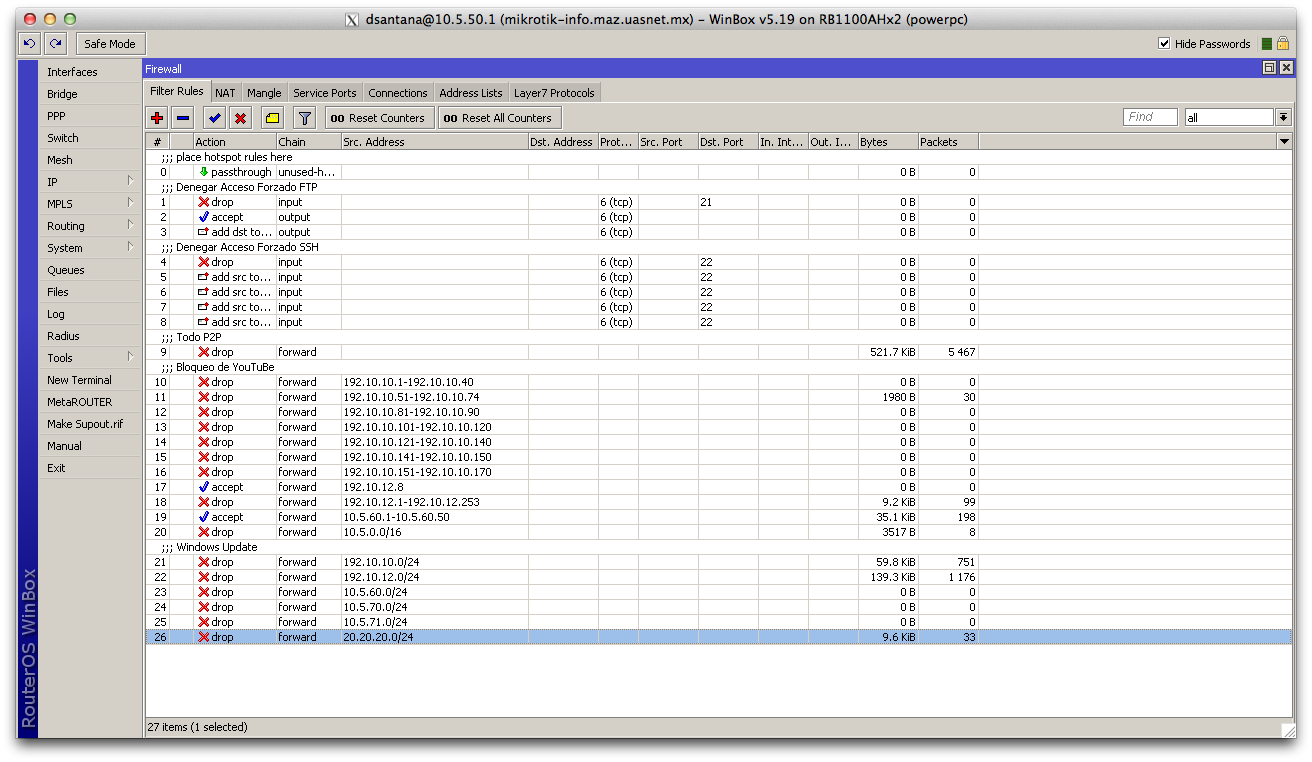Open Log in the sidebar
The height and width of the screenshot is (762, 1312).
[x=56, y=314]
